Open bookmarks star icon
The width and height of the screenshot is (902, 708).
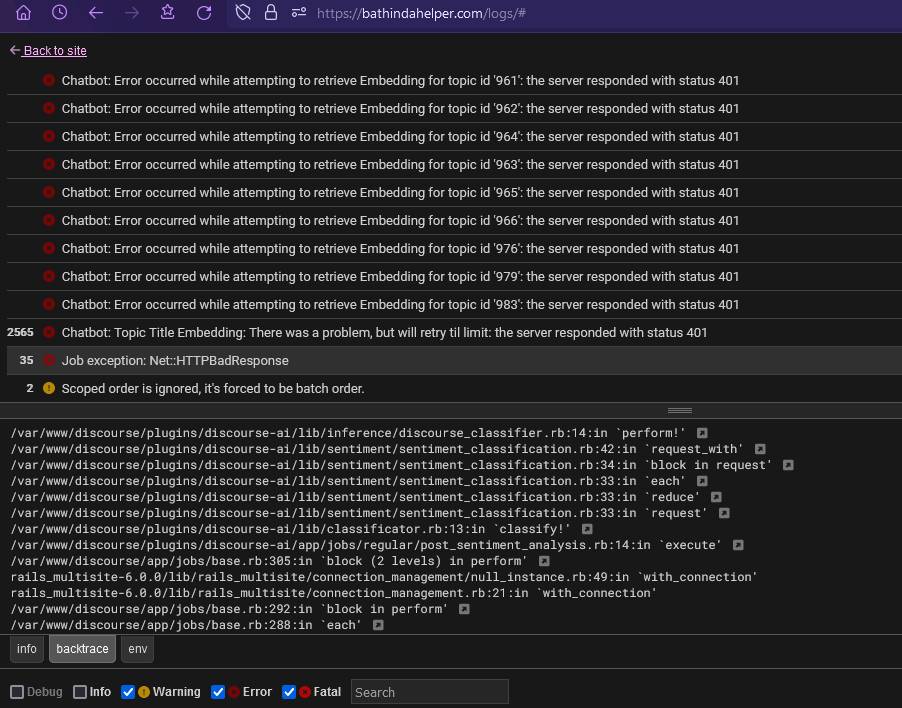click(x=167, y=12)
